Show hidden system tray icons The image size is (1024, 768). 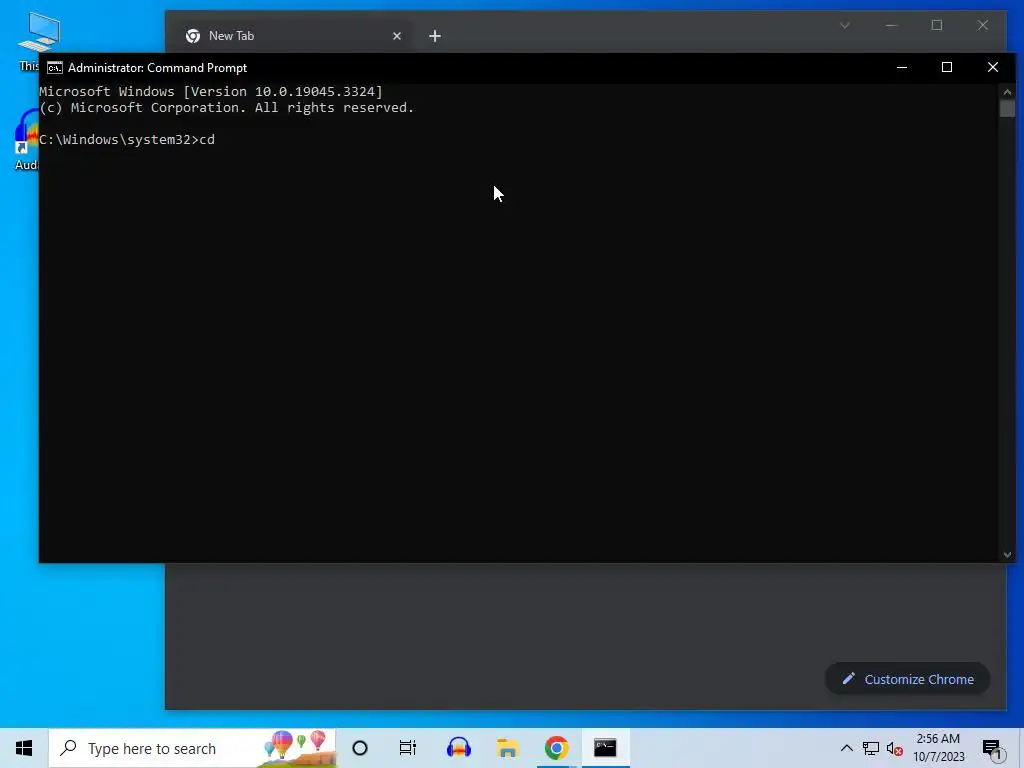pyautogui.click(x=846, y=748)
